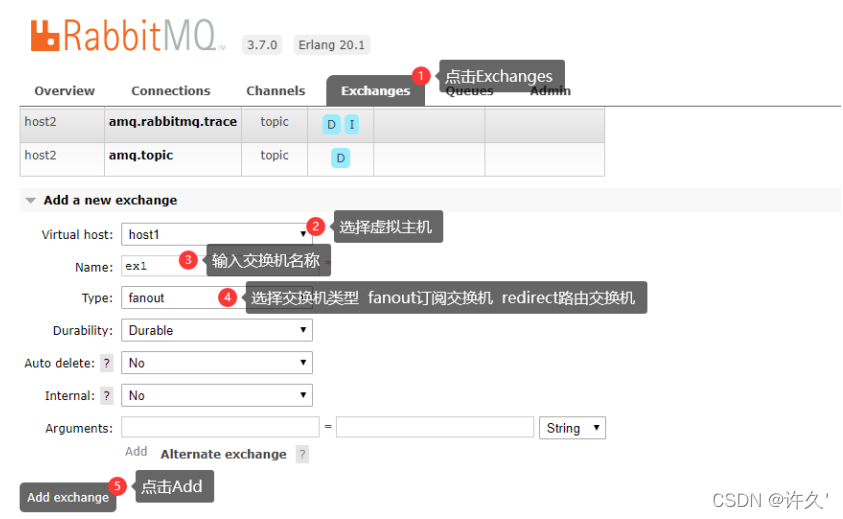Go to the Connections tab
Screen dimensions: 843x519
(170, 91)
